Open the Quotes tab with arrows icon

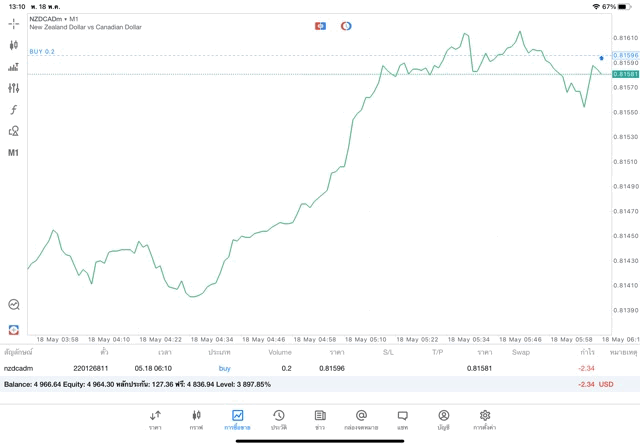tap(155, 419)
